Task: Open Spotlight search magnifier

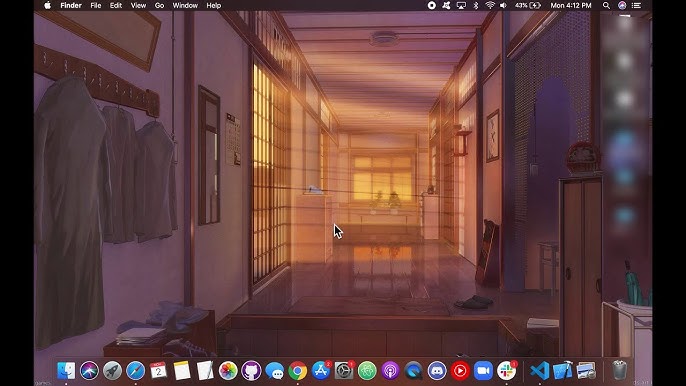Action: point(606,5)
